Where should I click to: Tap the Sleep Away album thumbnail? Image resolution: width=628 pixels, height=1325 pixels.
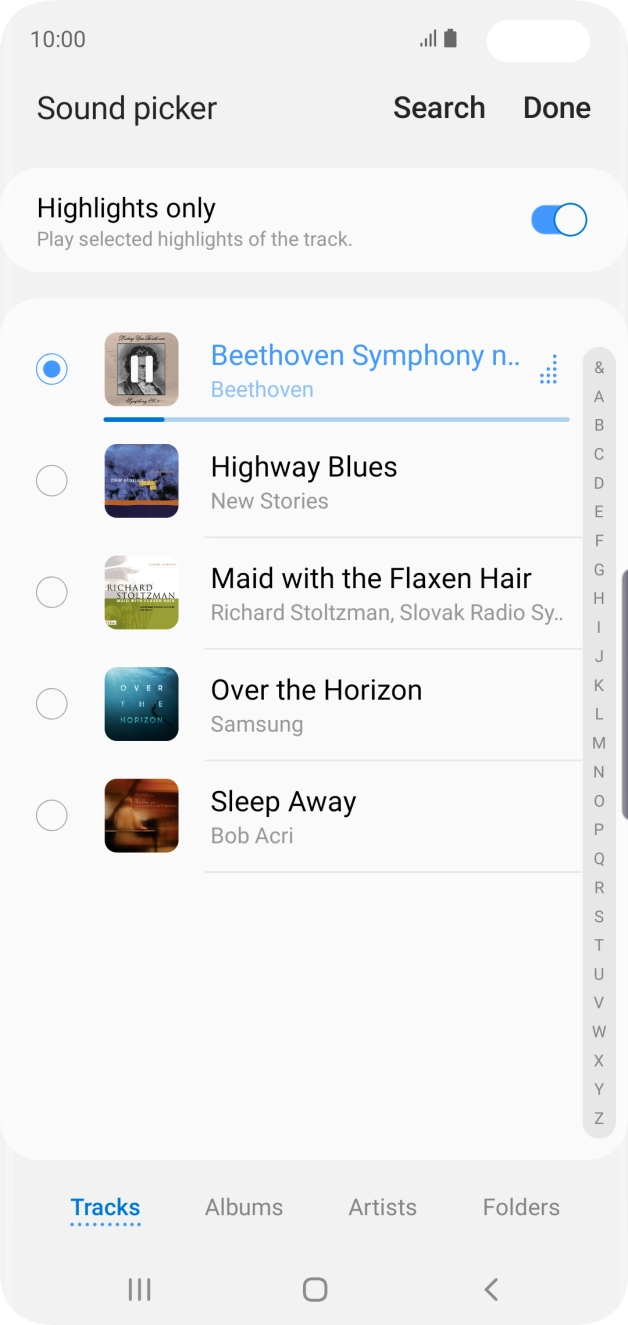click(141, 816)
